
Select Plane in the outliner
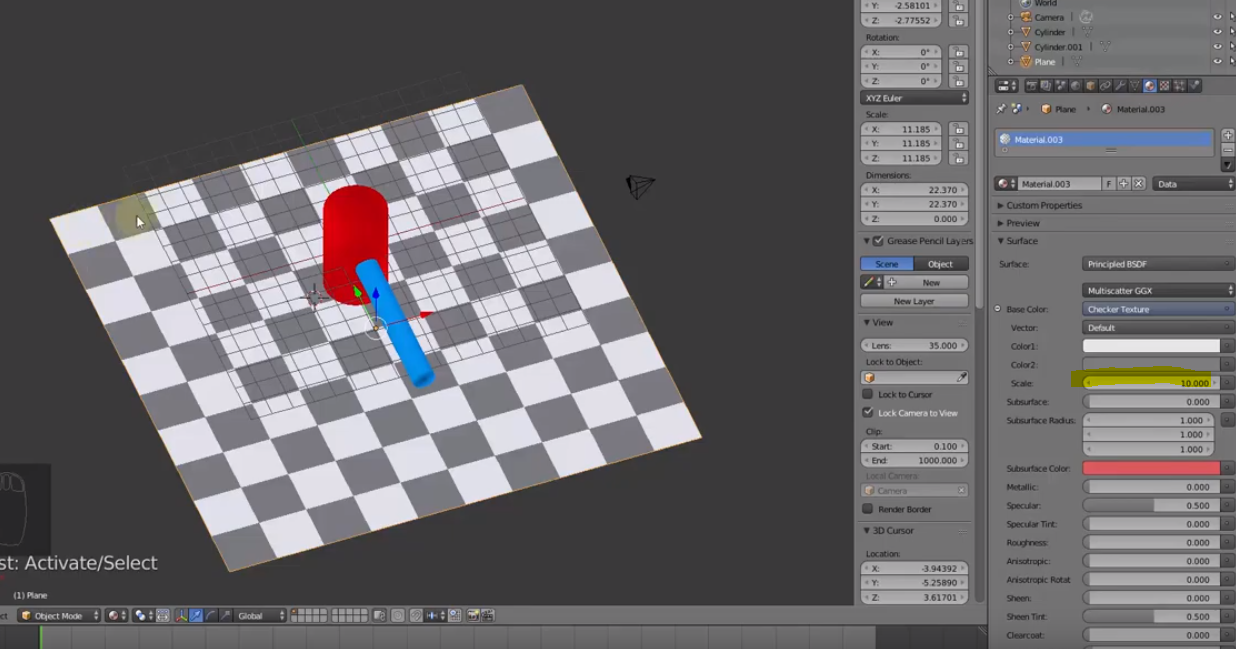coord(1045,62)
